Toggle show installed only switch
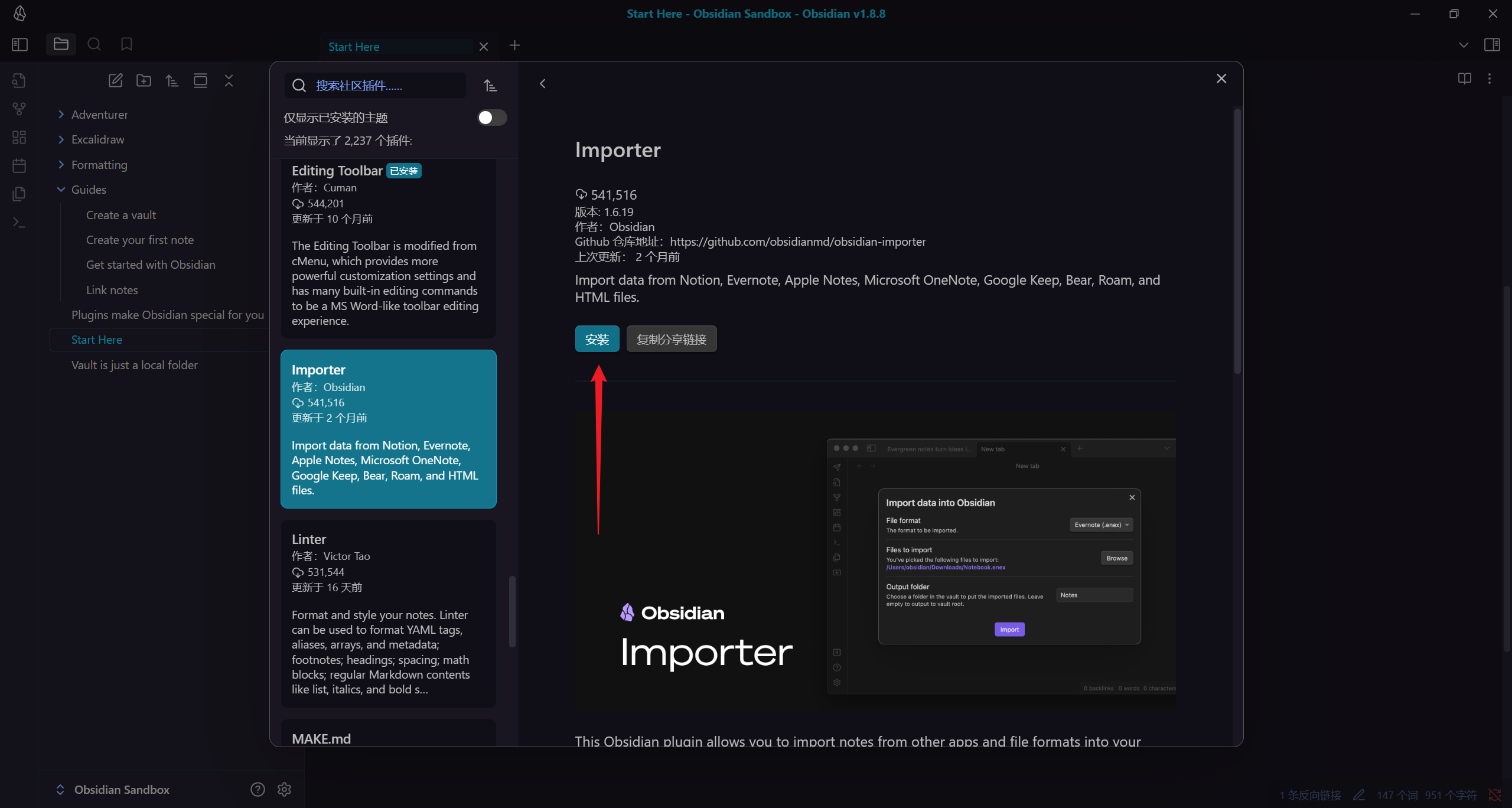This screenshot has height=808, width=1512. click(x=492, y=118)
